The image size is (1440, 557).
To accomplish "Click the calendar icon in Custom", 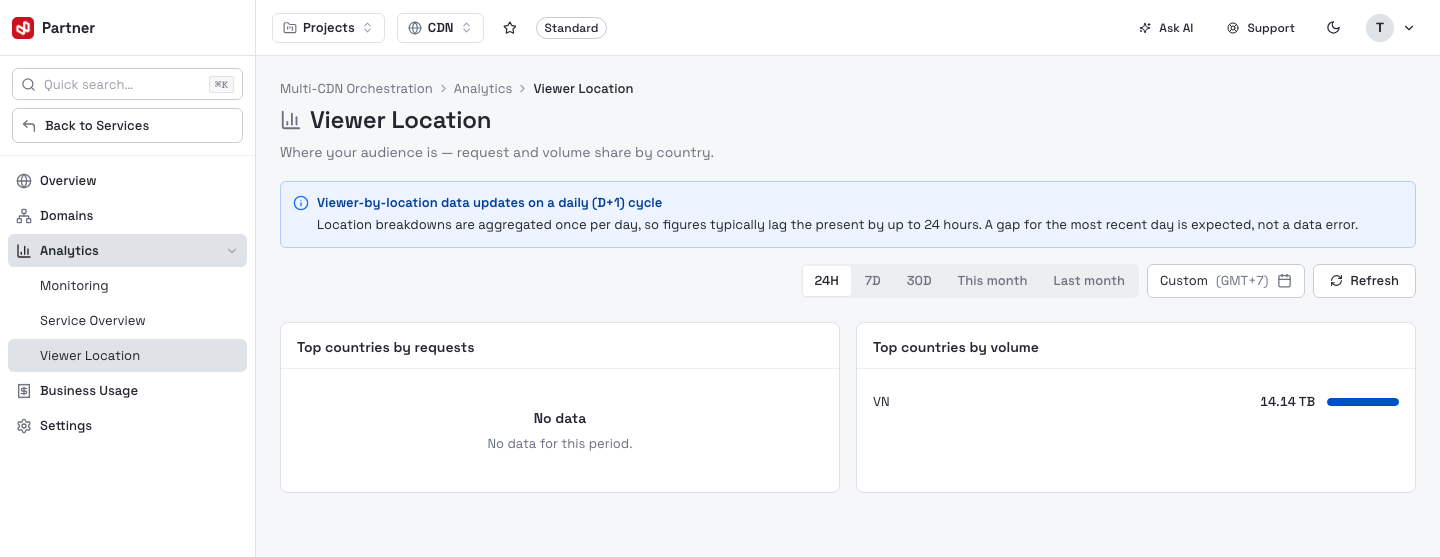I will (x=1285, y=281).
